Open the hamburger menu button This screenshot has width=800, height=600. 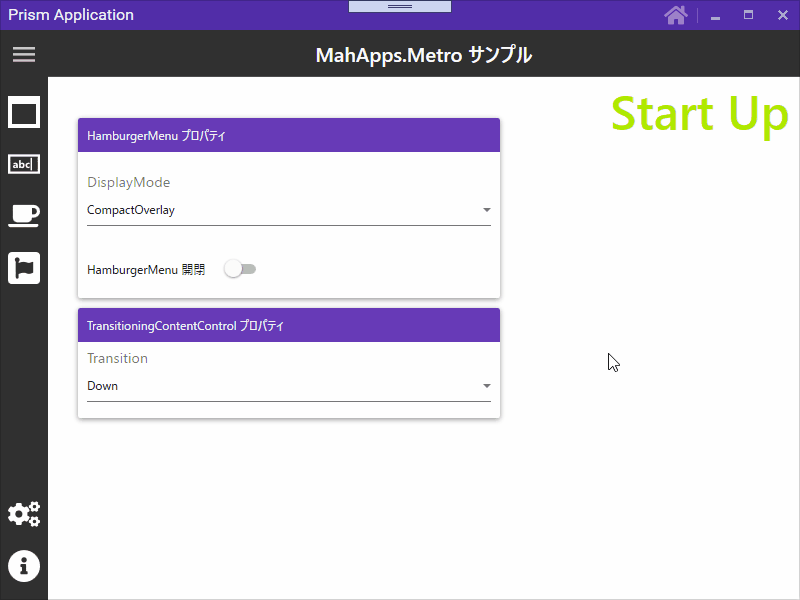coord(24,54)
